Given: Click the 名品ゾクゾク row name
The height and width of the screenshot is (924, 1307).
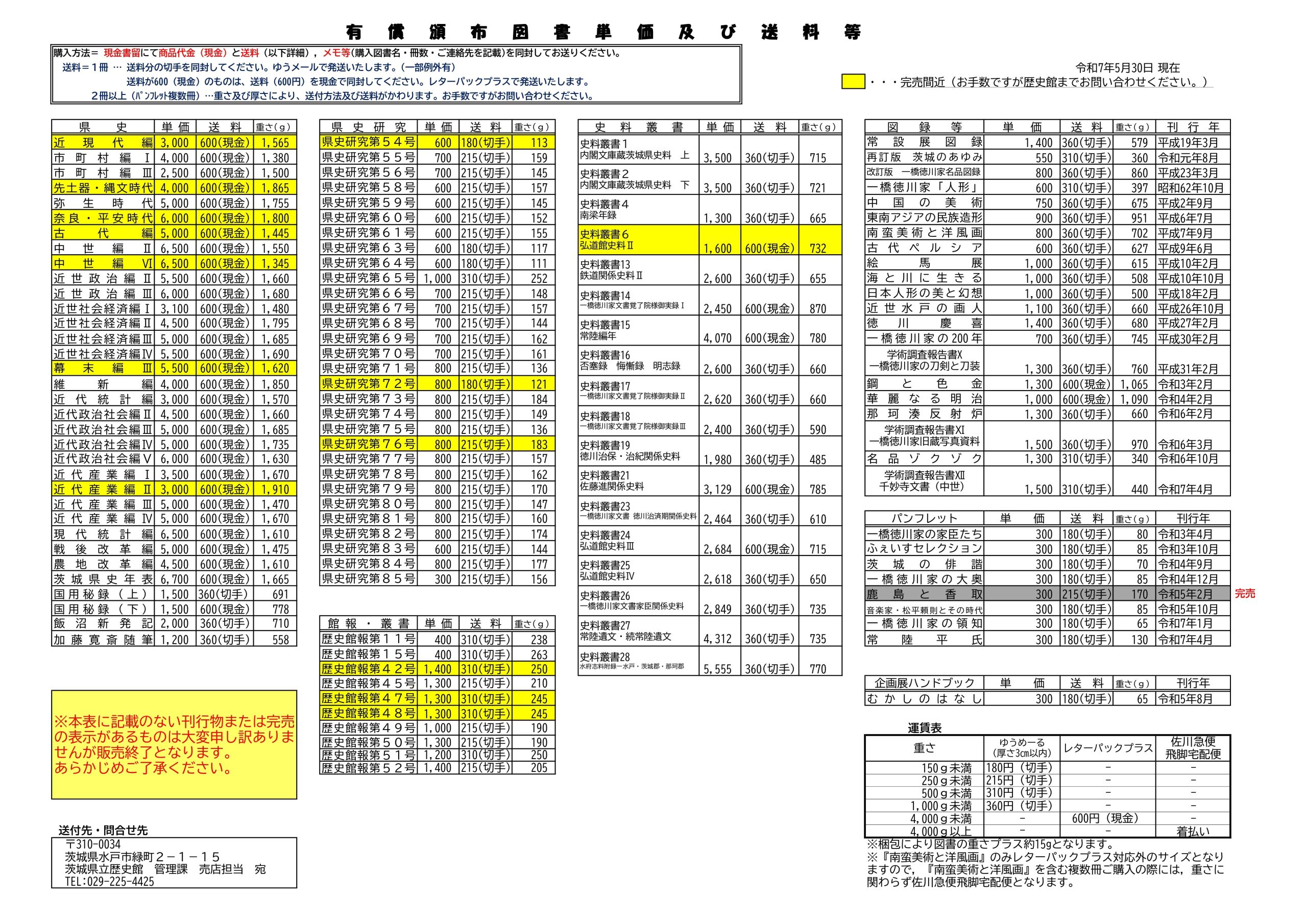Looking at the screenshot, I should pyautogui.click(x=925, y=458).
